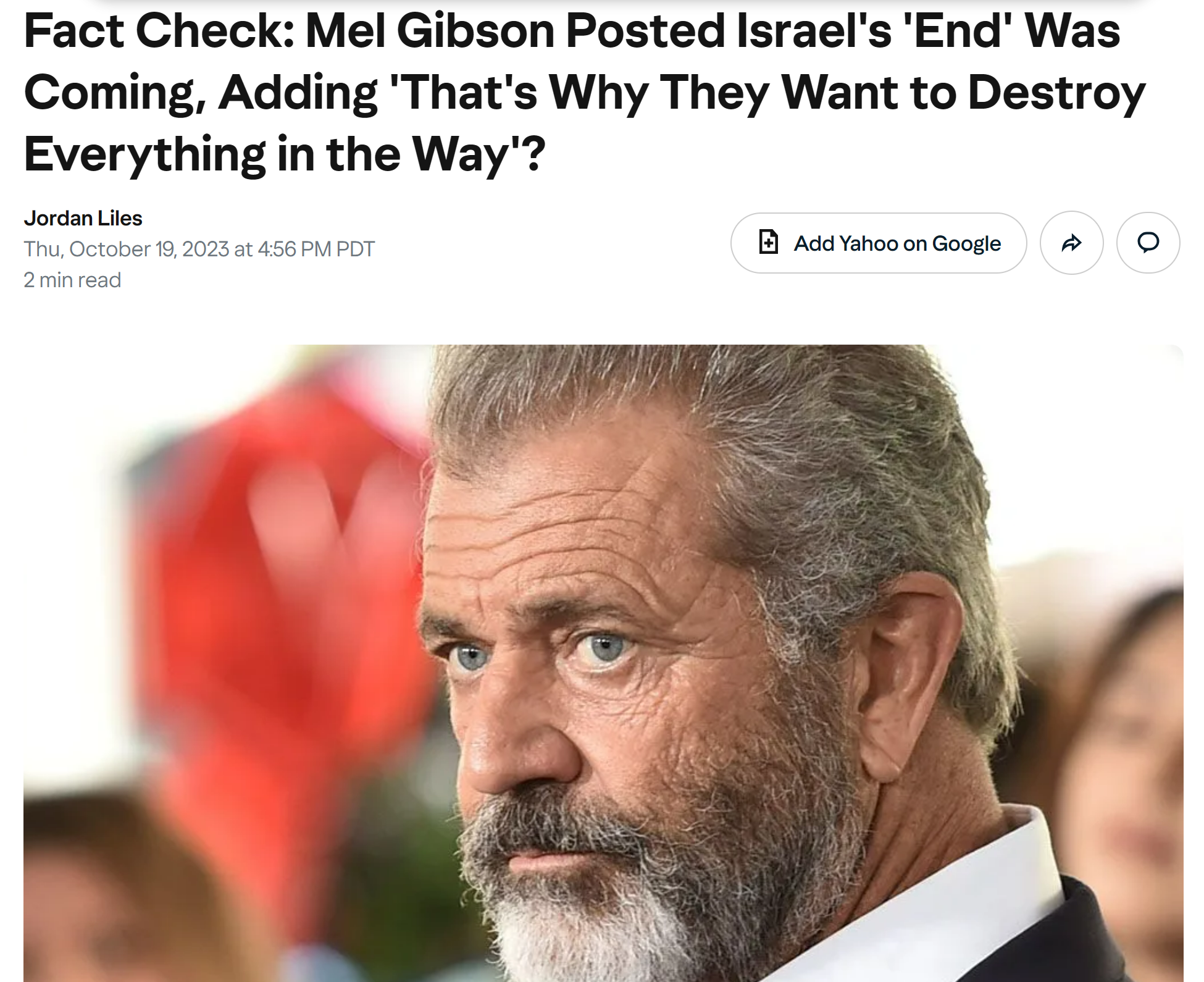Screen dimensions: 1204x982
Task: Open author Jordan Liles profile link
Action: click(83, 218)
